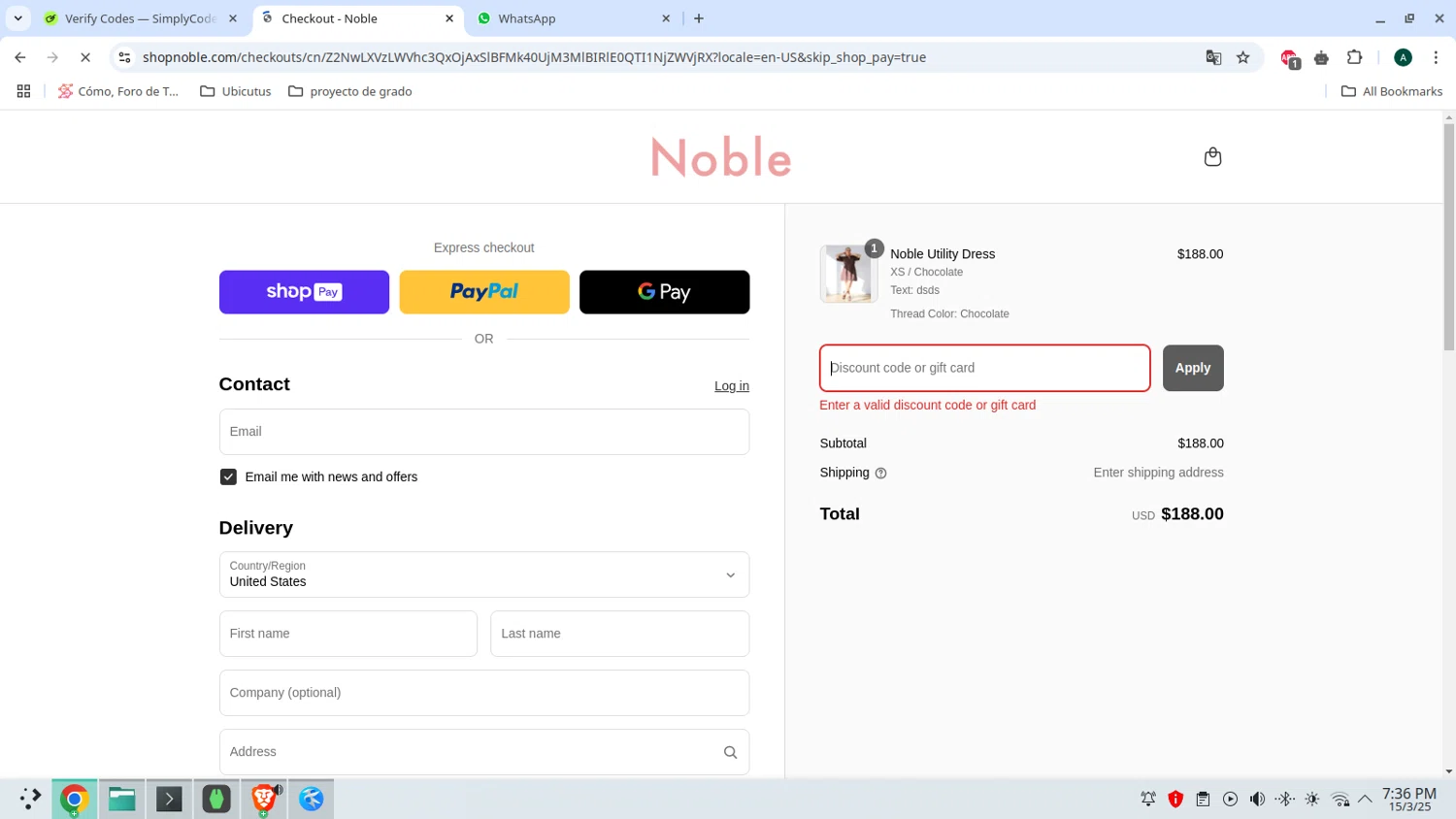Click the Address field
This screenshot has width=1456, height=819.
483,752
